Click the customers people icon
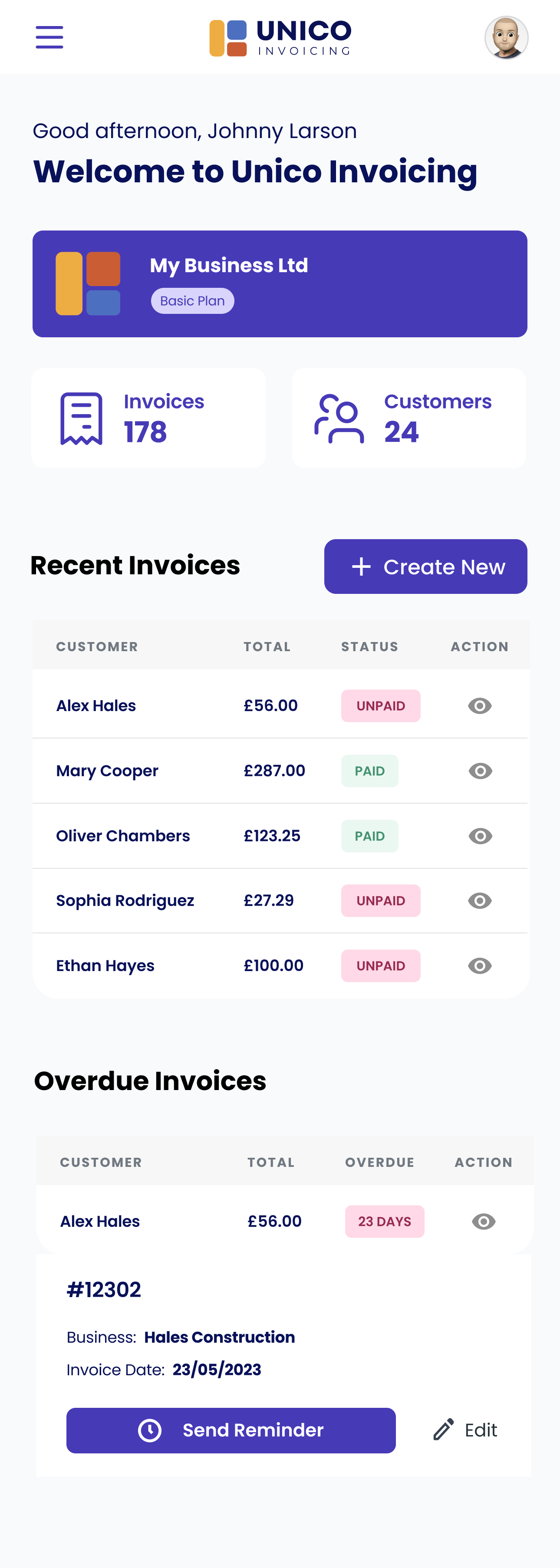Viewport: 560px width, 1568px height. click(339, 418)
